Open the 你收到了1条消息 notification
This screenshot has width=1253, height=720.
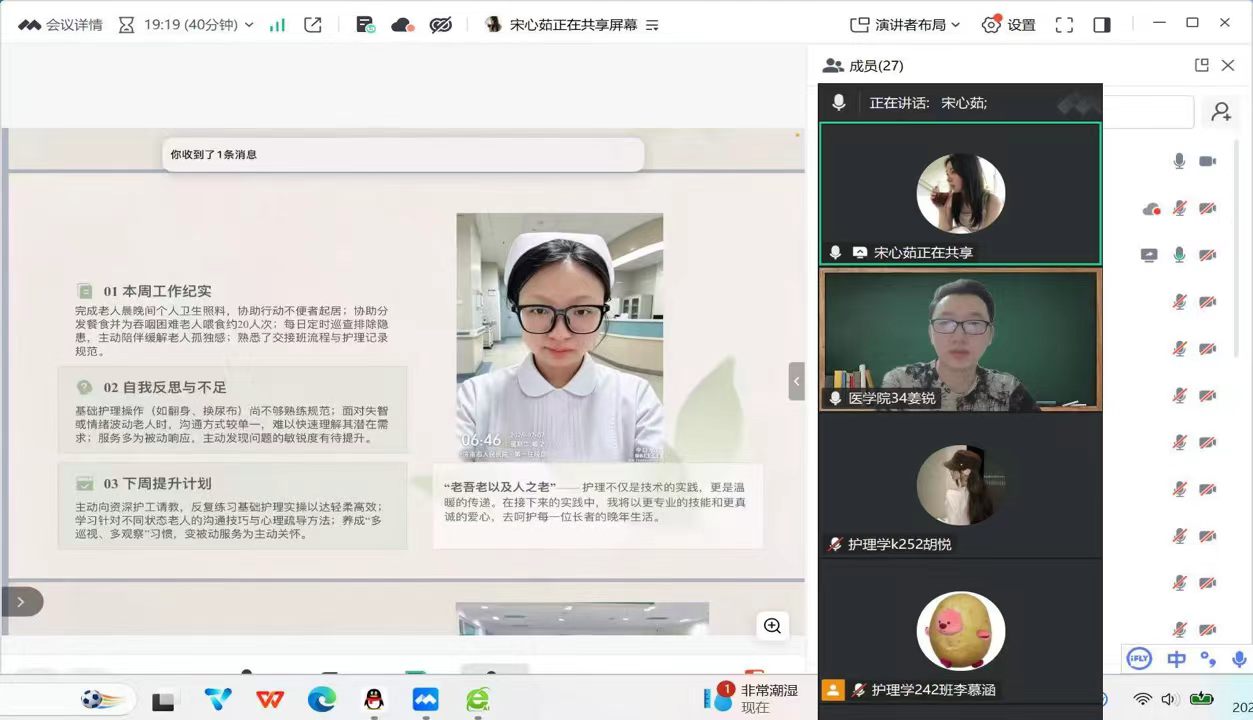(x=403, y=155)
